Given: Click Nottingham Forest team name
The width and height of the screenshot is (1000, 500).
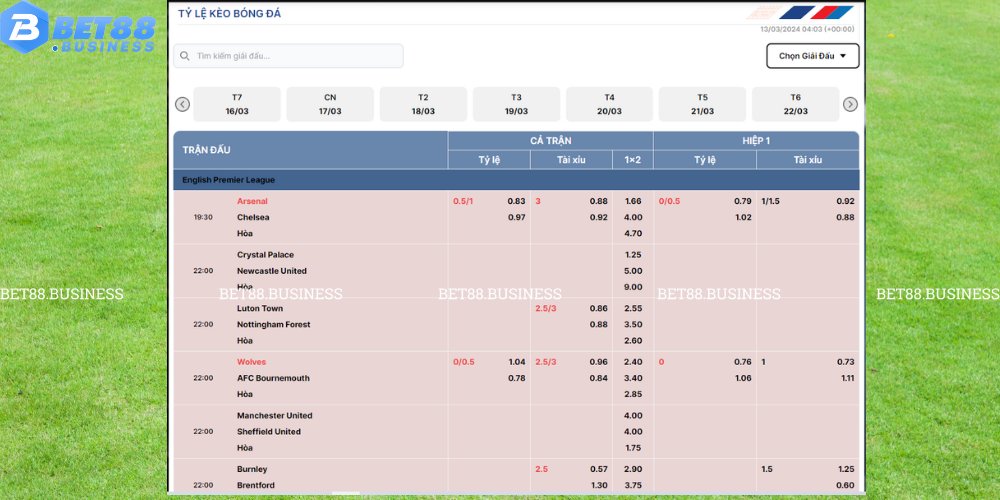Looking at the screenshot, I should 274,324.
